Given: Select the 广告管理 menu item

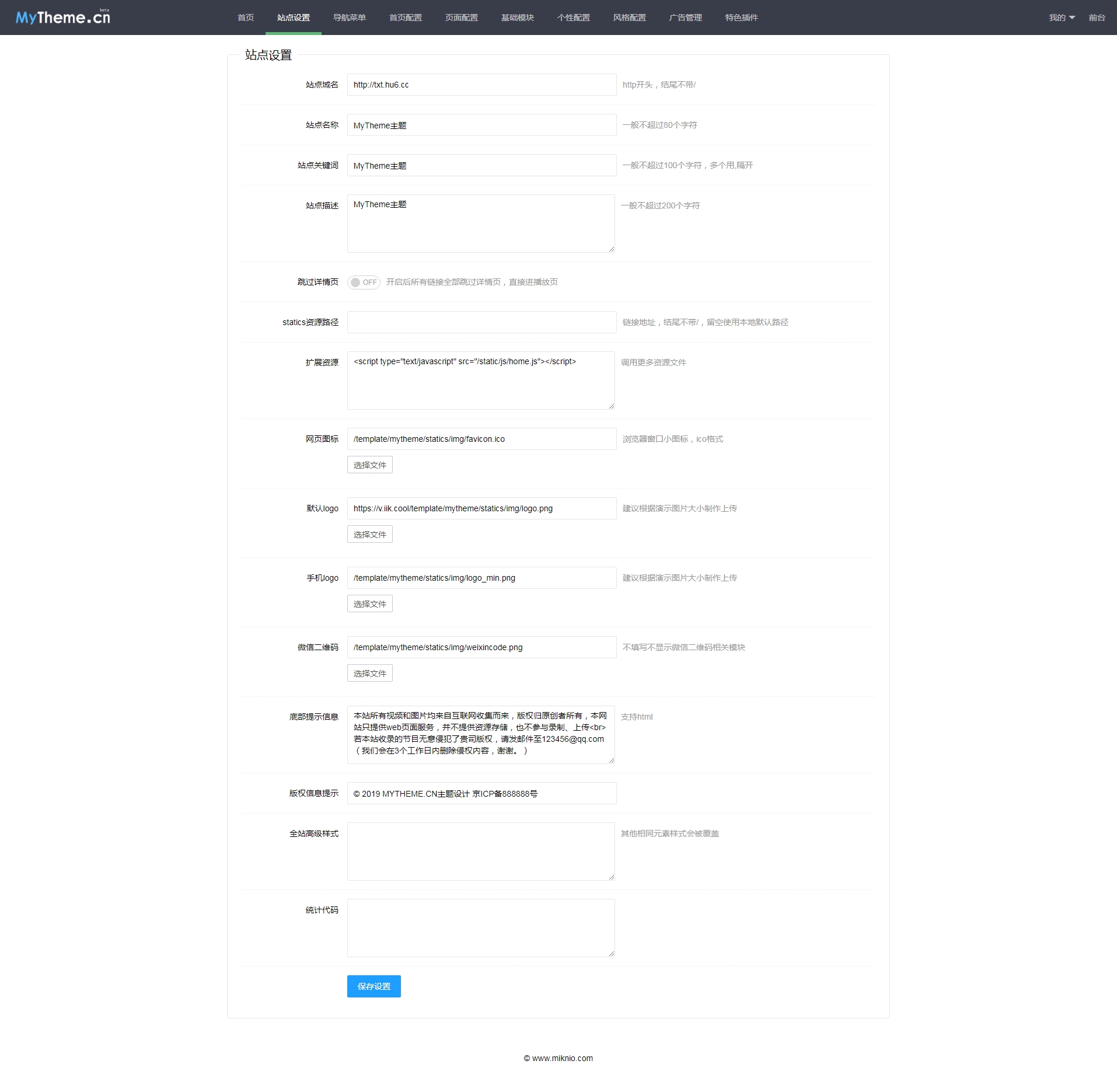Looking at the screenshot, I should tap(685, 18).
